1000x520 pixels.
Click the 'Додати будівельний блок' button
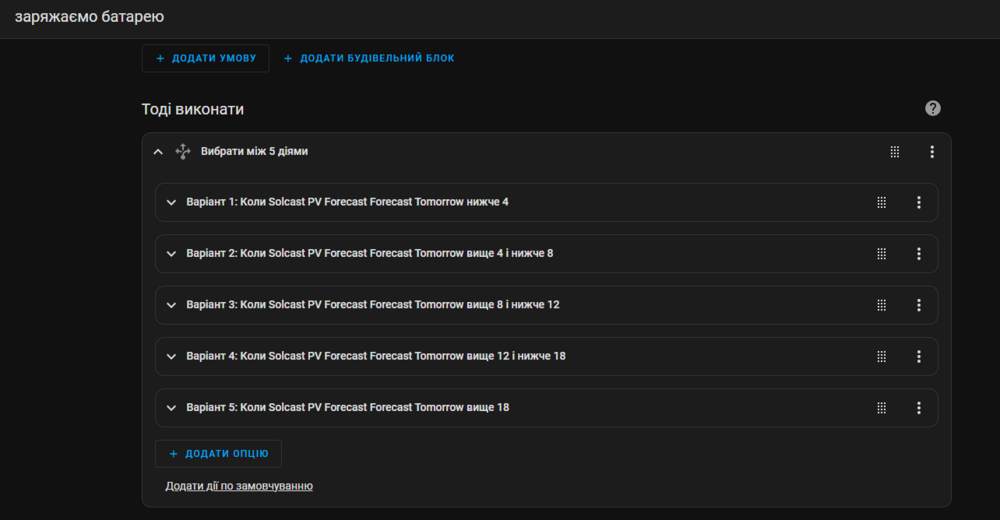click(x=369, y=58)
